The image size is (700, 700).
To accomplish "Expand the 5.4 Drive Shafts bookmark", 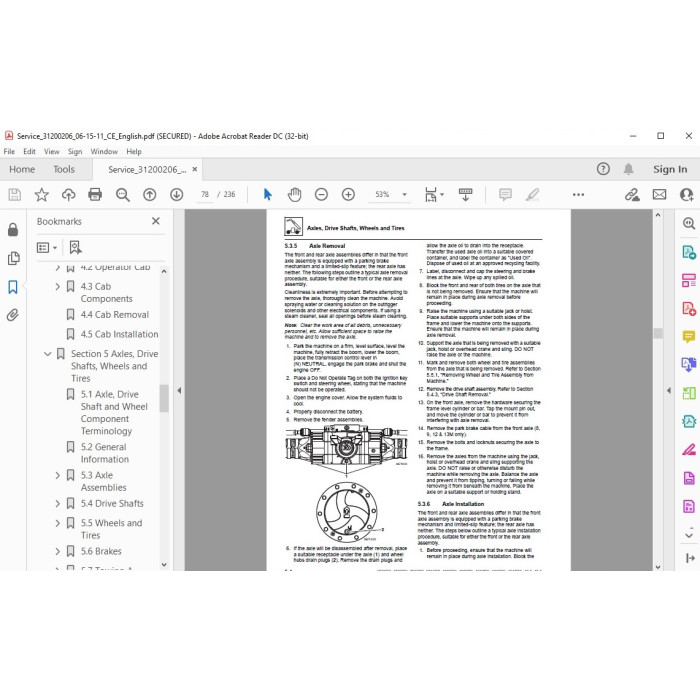I will pyautogui.click(x=58, y=504).
